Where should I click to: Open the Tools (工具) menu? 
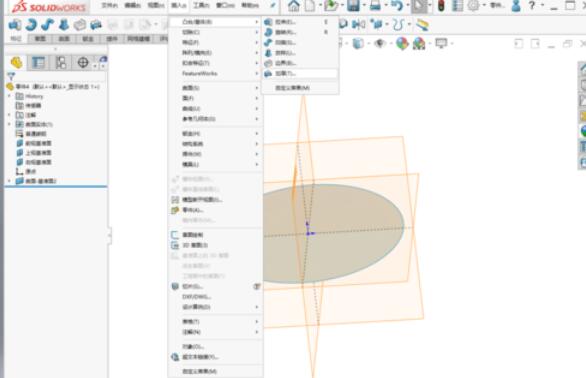(201, 6)
